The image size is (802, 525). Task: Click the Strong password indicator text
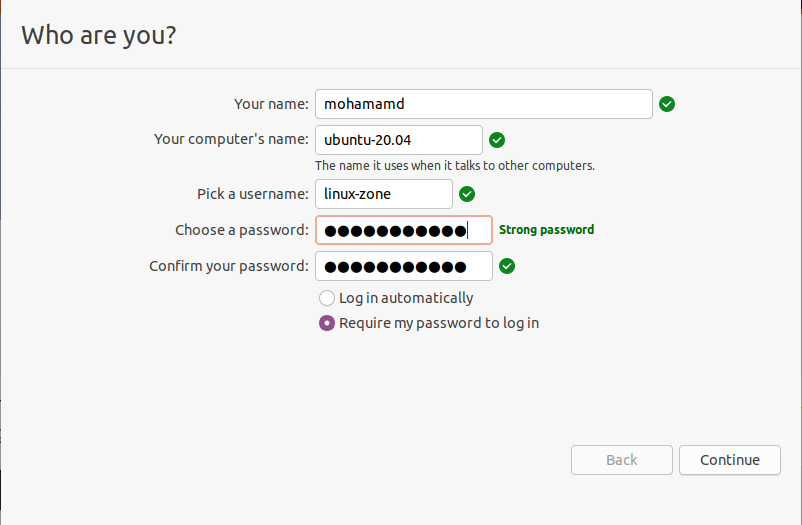[546, 230]
